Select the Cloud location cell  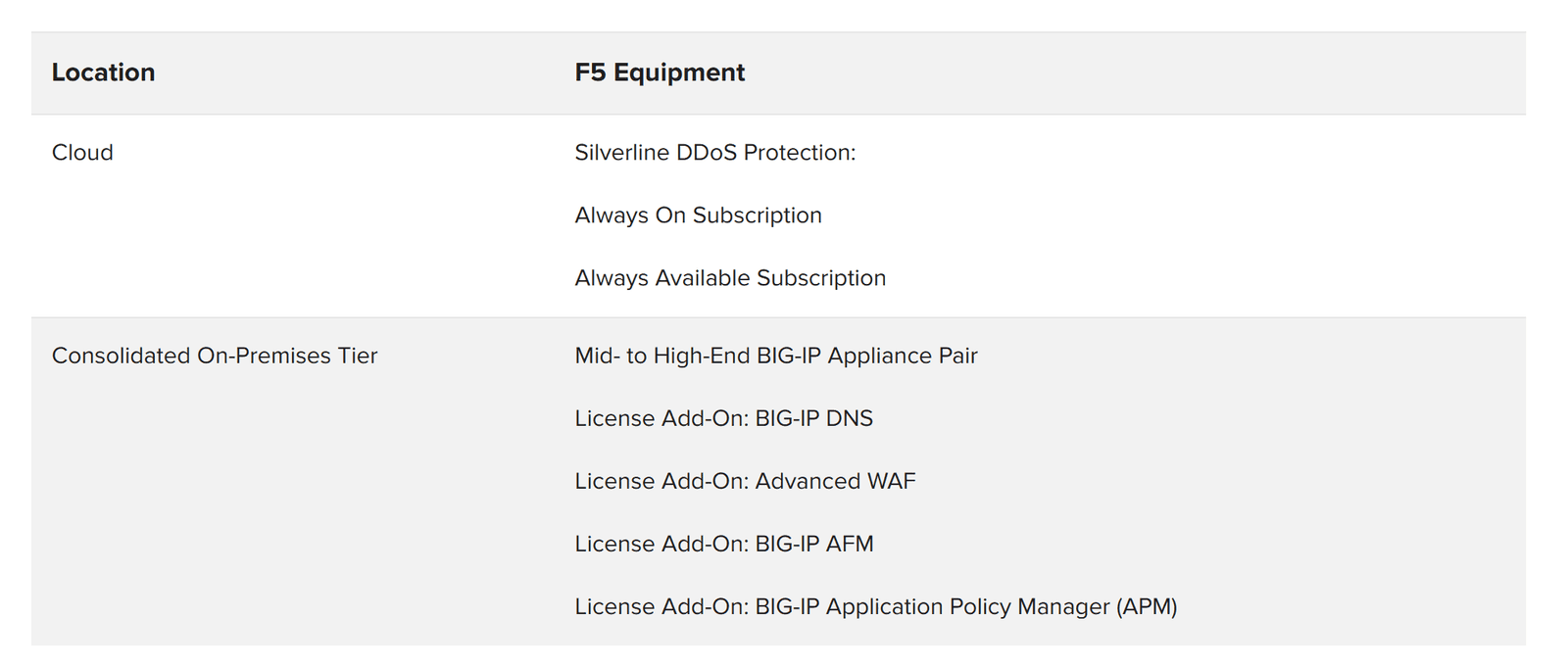tap(82, 153)
